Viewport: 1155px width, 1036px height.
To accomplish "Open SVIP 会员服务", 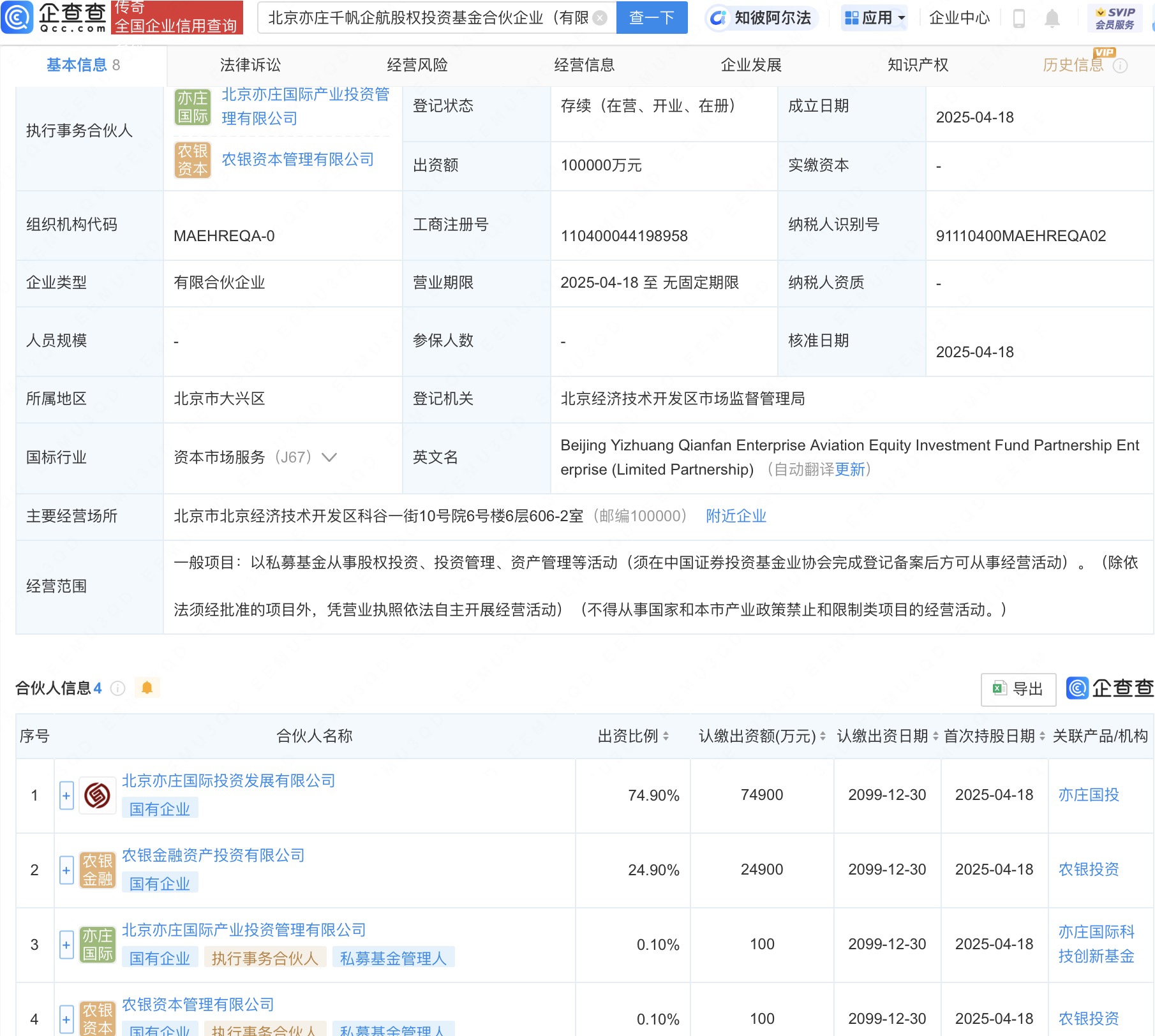I will pos(1115,18).
